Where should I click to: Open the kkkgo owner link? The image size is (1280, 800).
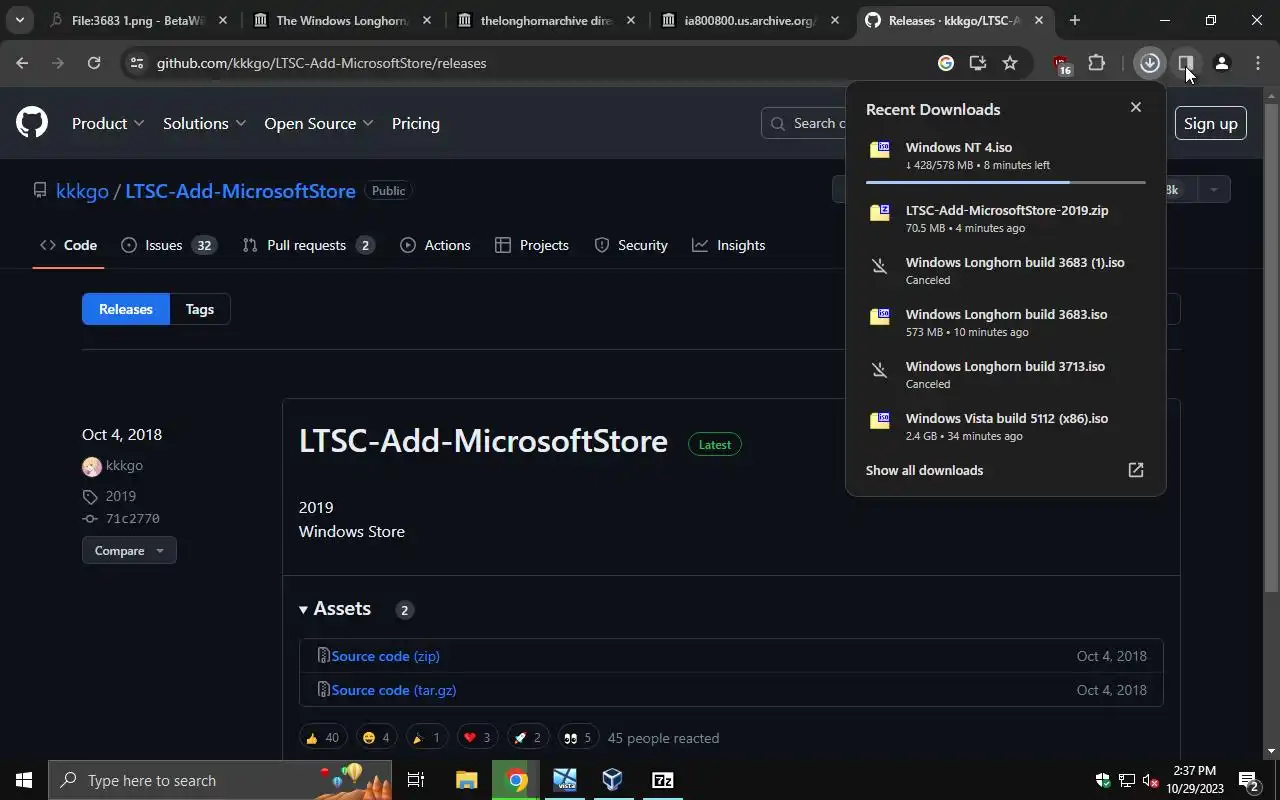click(x=82, y=190)
